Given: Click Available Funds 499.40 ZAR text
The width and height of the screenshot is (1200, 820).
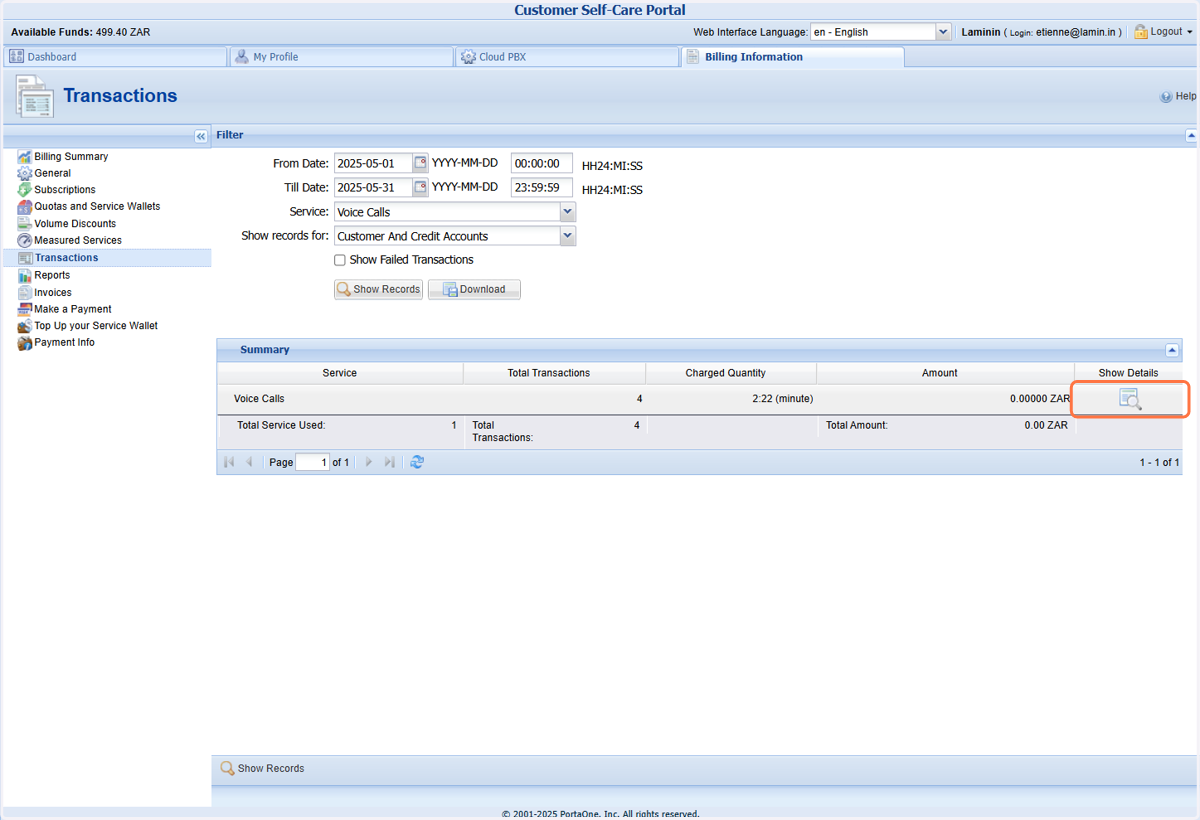Looking at the screenshot, I should [x=80, y=32].
